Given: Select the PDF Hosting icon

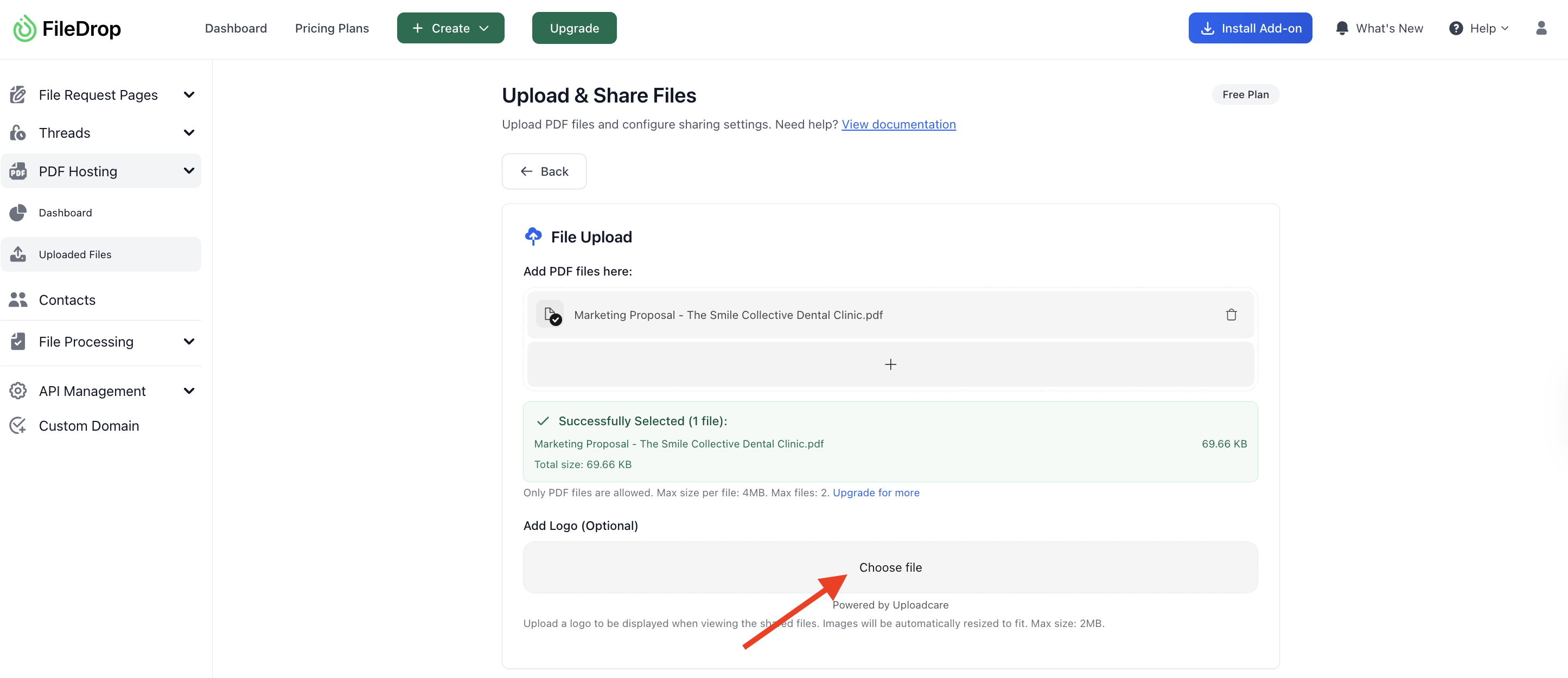Looking at the screenshot, I should (x=18, y=171).
